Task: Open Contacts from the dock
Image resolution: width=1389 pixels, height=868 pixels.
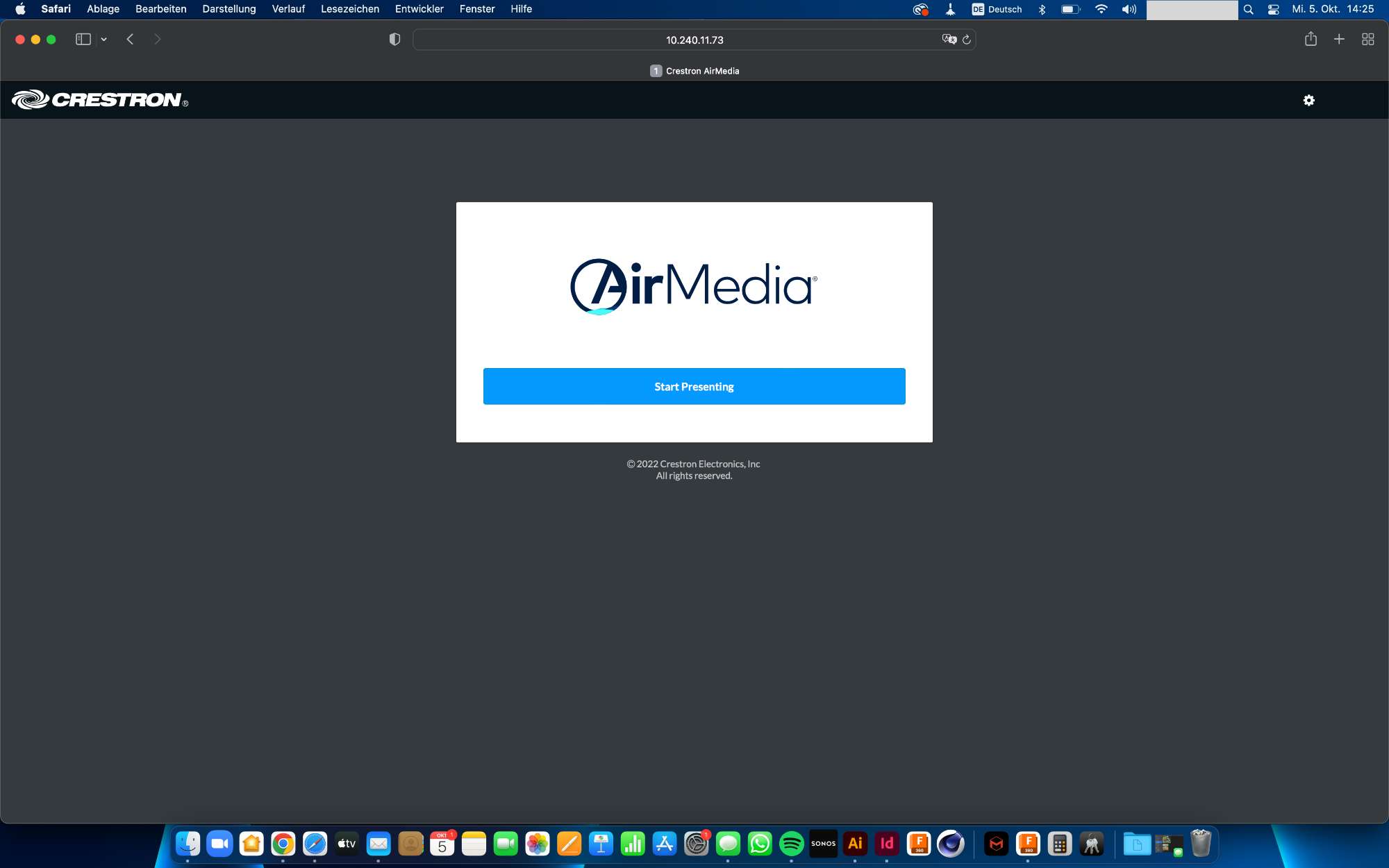Action: pos(410,844)
